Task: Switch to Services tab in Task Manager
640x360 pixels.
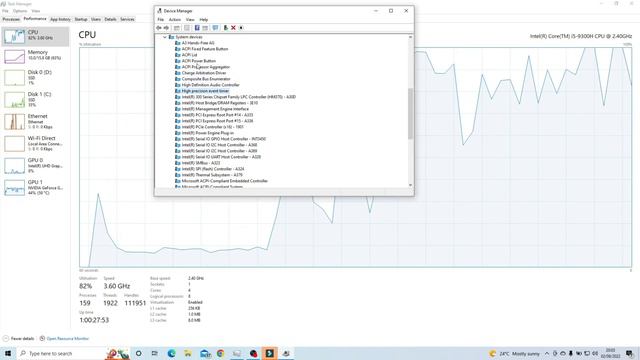Action: (x=127, y=19)
